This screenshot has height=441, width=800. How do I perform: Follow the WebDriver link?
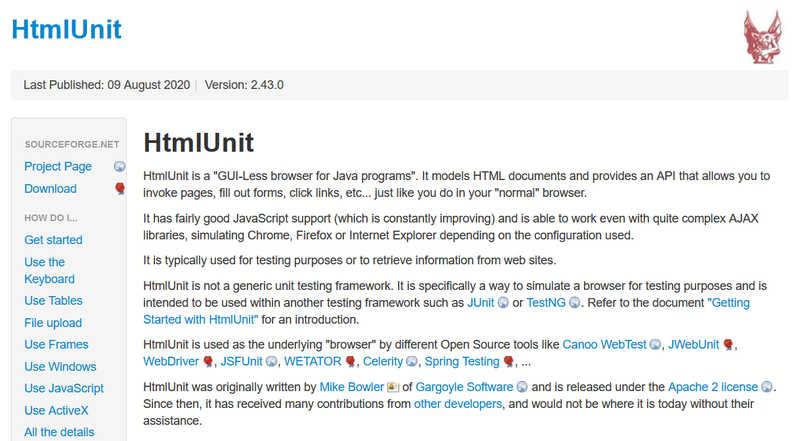171,361
